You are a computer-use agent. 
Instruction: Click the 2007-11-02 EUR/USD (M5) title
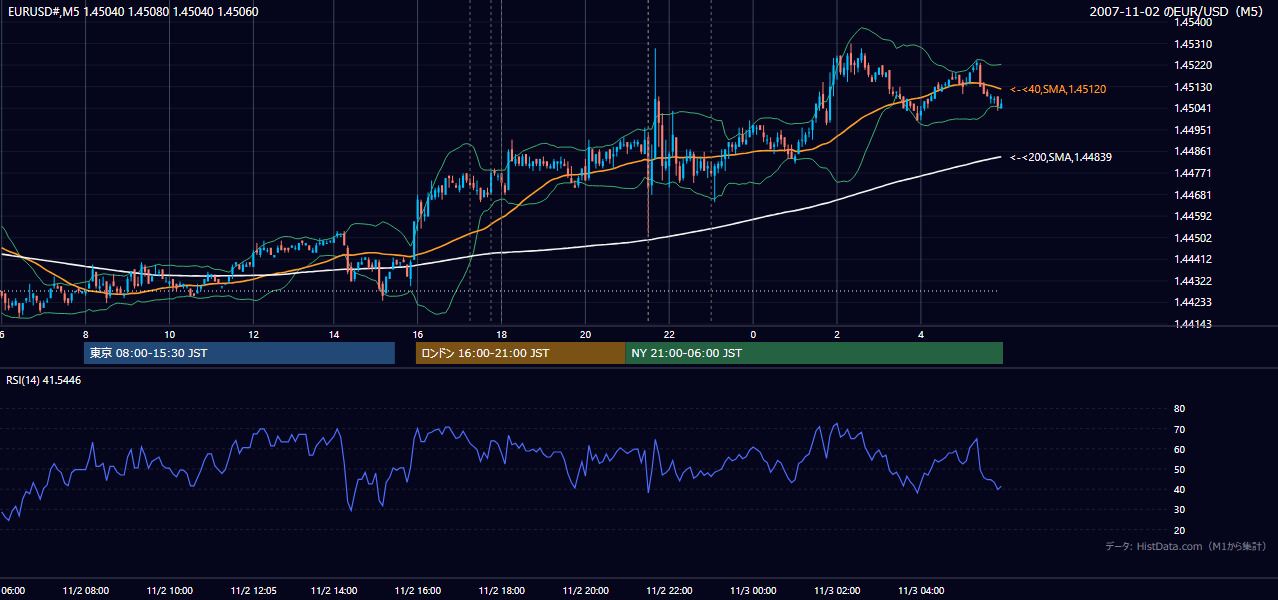(1177, 12)
